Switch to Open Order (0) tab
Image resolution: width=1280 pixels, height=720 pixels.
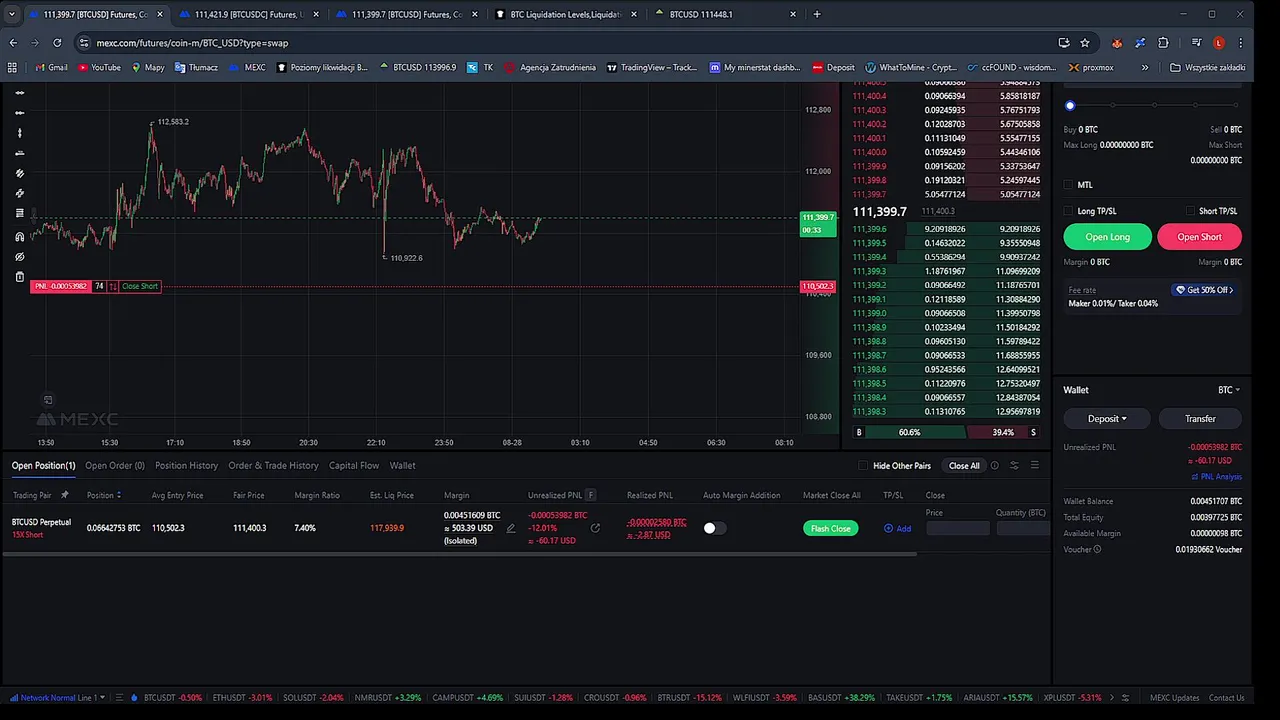(115, 465)
